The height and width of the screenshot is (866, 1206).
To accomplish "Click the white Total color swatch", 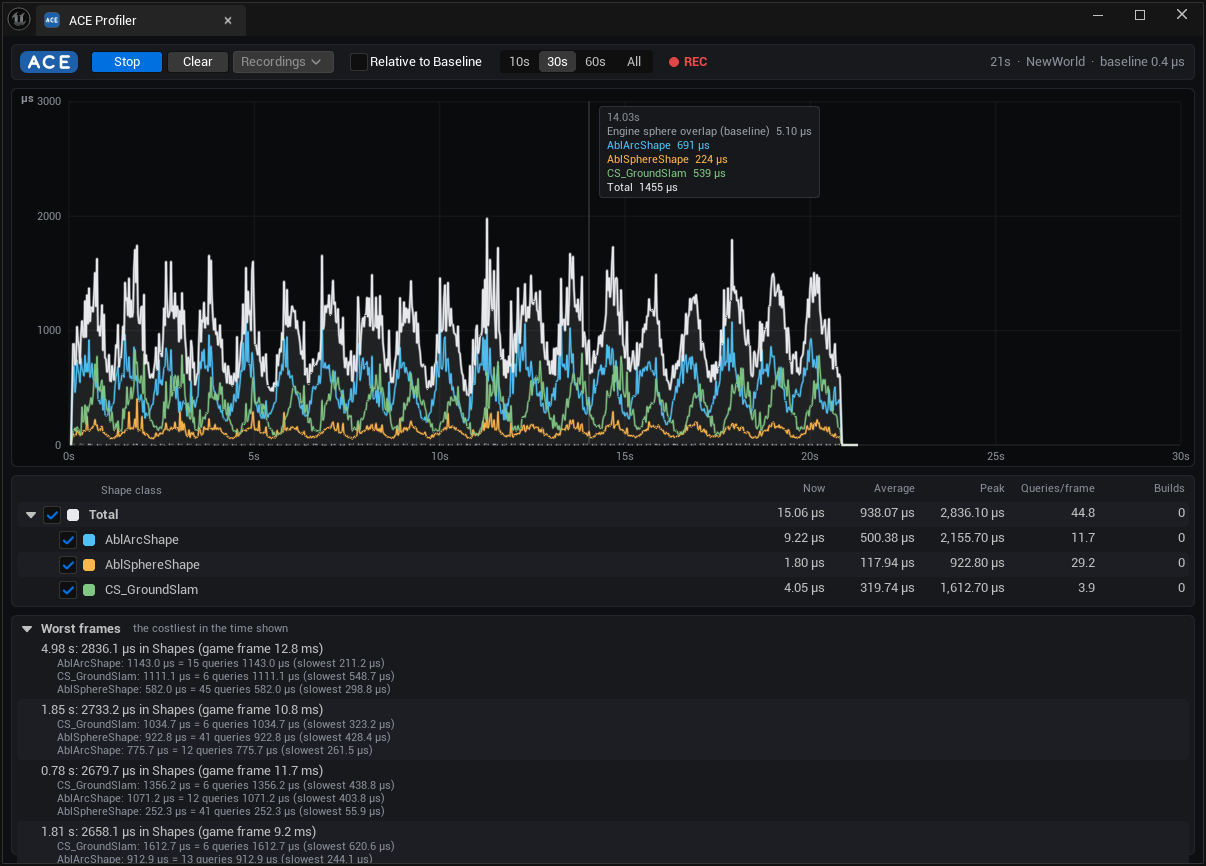I will 73,515.
